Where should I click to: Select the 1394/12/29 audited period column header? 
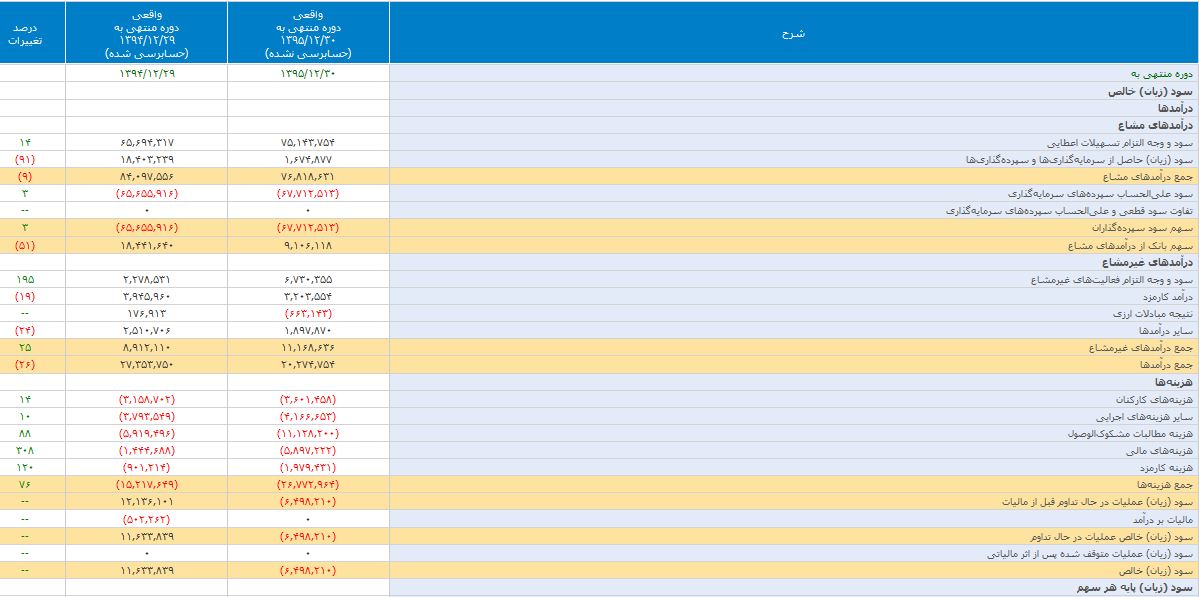[x=146, y=33]
